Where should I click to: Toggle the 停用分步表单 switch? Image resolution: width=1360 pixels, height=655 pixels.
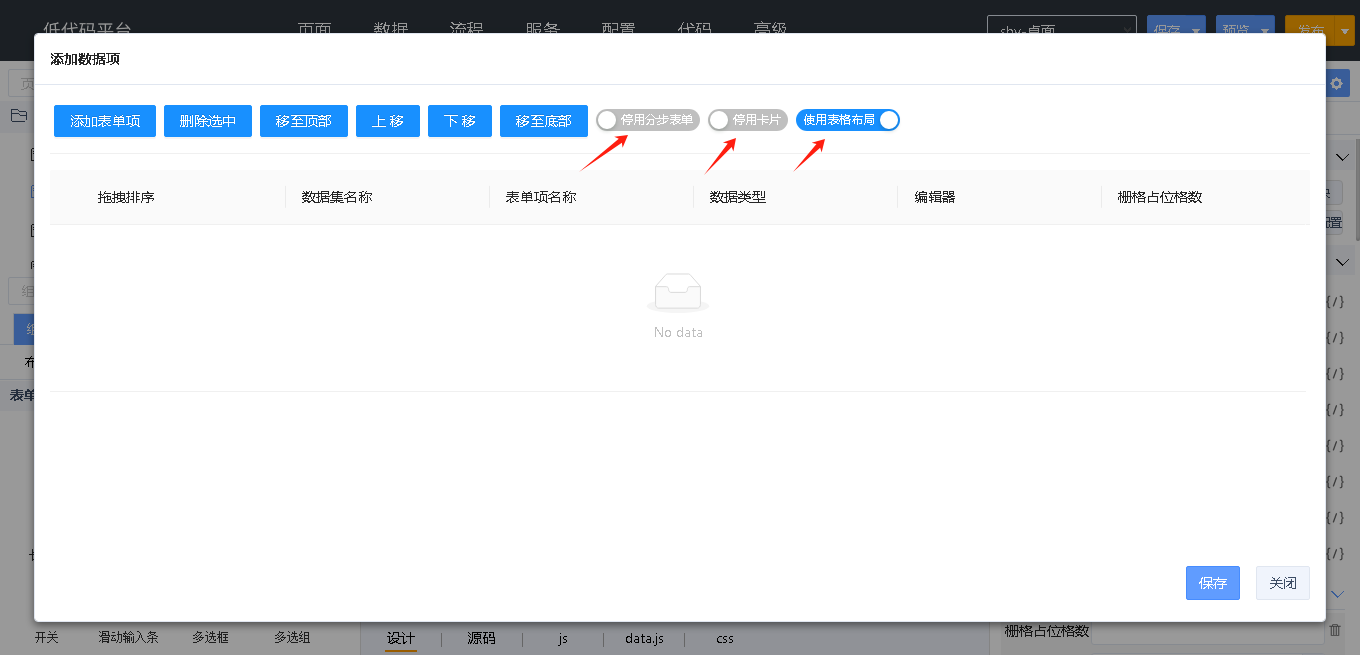tap(647, 120)
